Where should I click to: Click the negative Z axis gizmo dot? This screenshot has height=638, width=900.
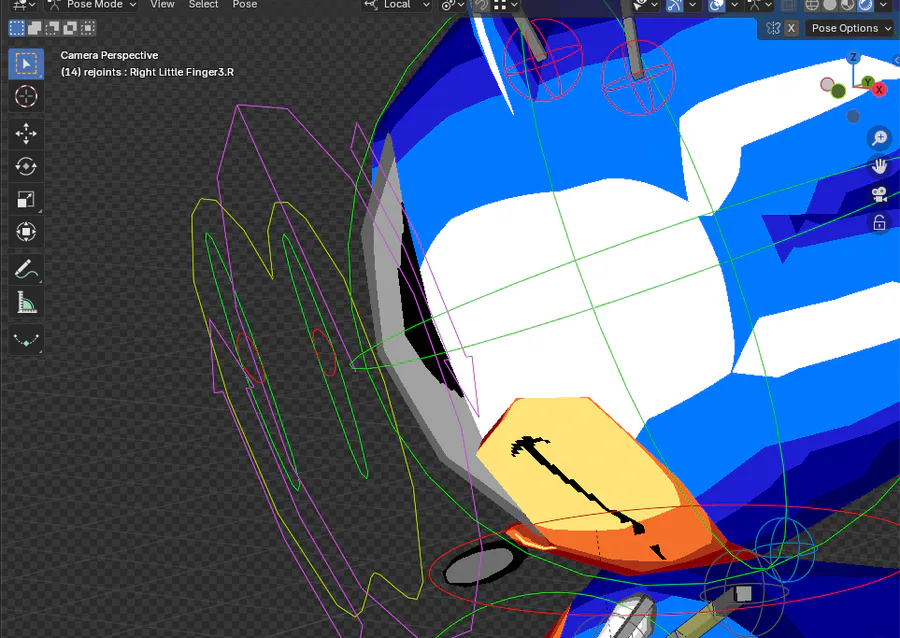coord(854,116)
